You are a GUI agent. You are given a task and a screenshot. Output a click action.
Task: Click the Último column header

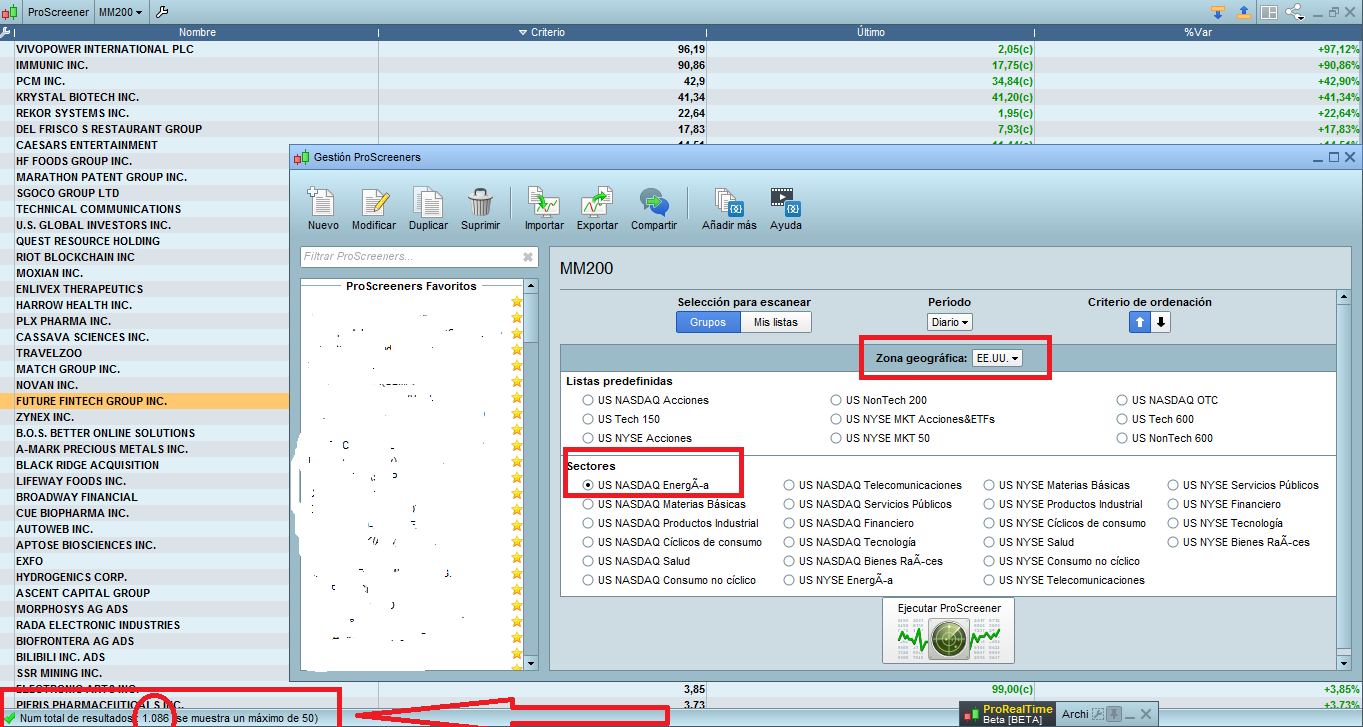[871, 33]
